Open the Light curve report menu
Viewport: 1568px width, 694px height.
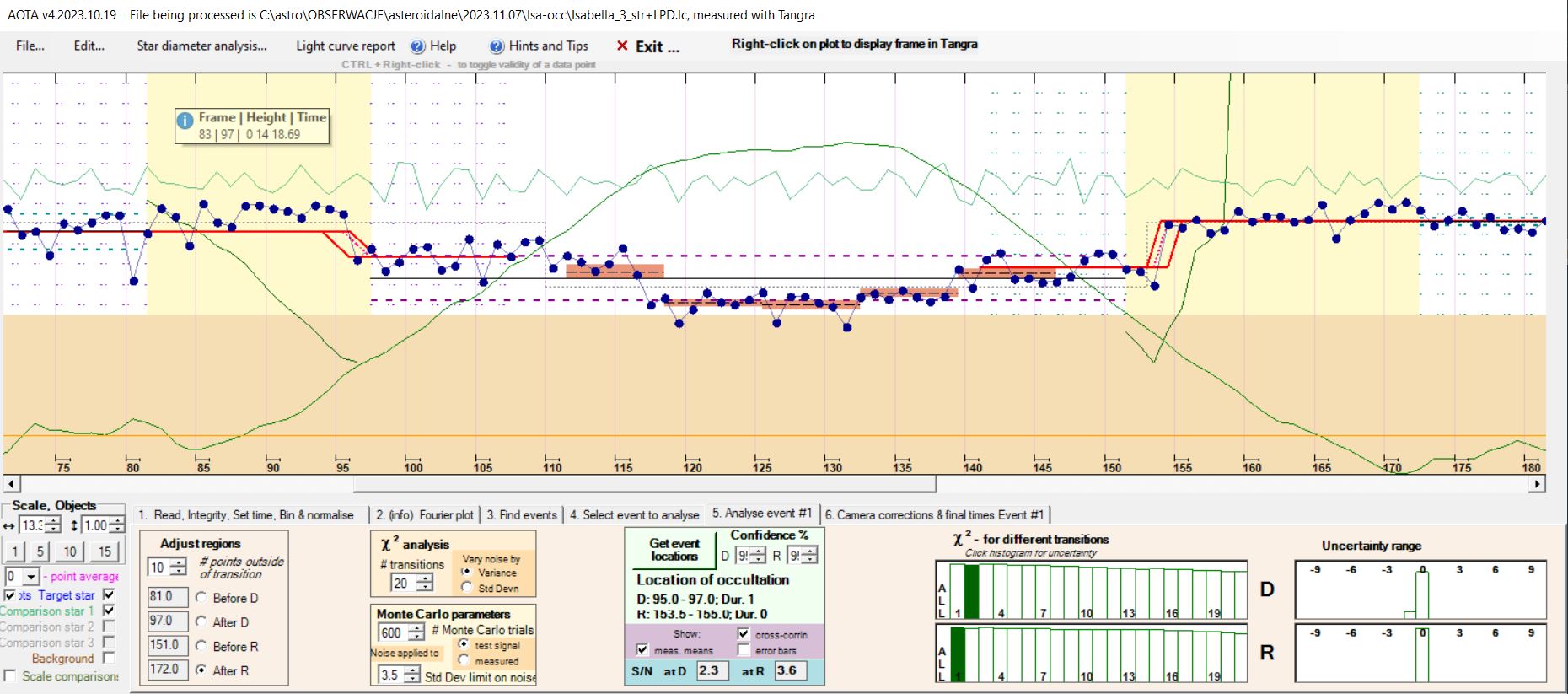345,46
